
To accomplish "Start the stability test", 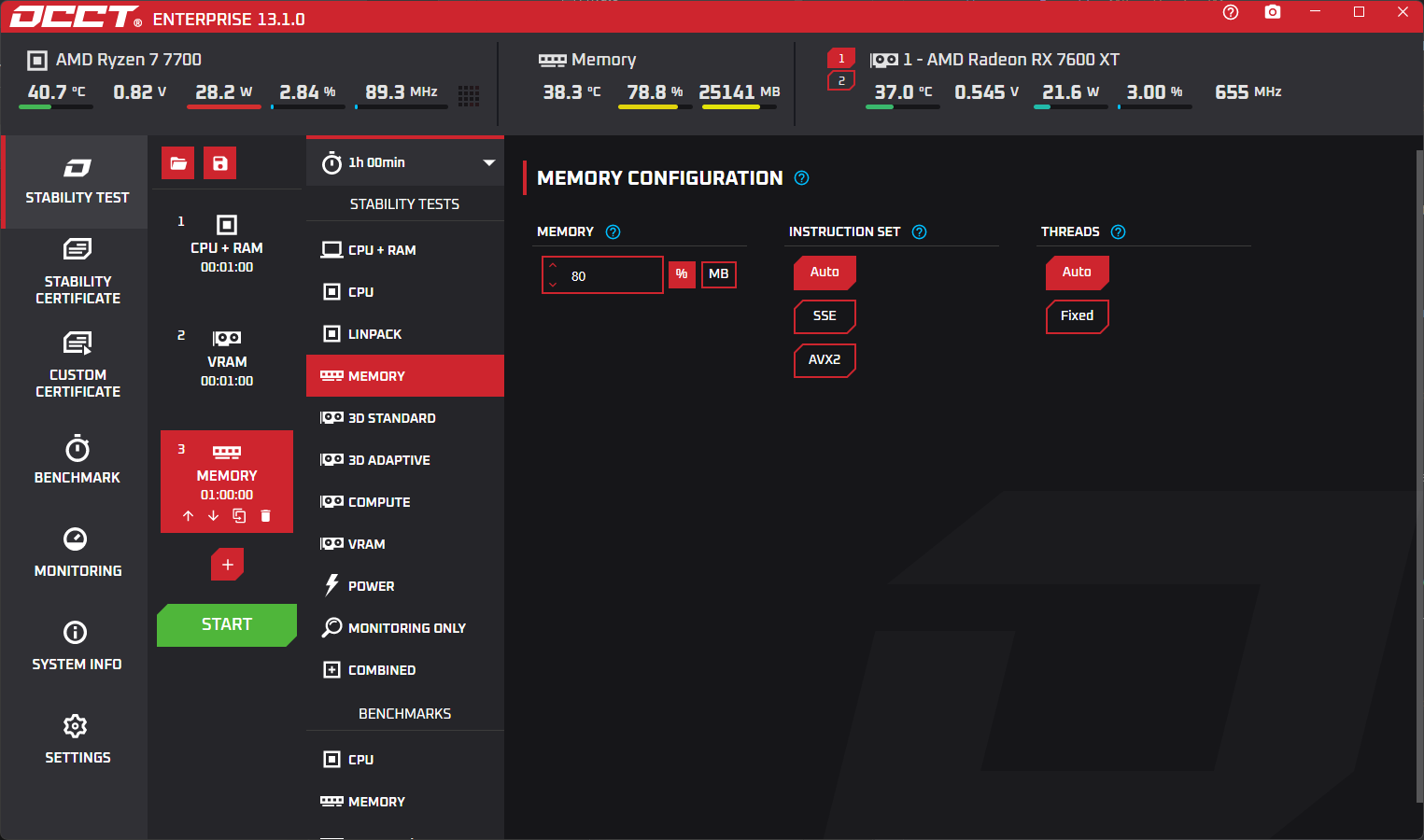I will click(227, 625).
